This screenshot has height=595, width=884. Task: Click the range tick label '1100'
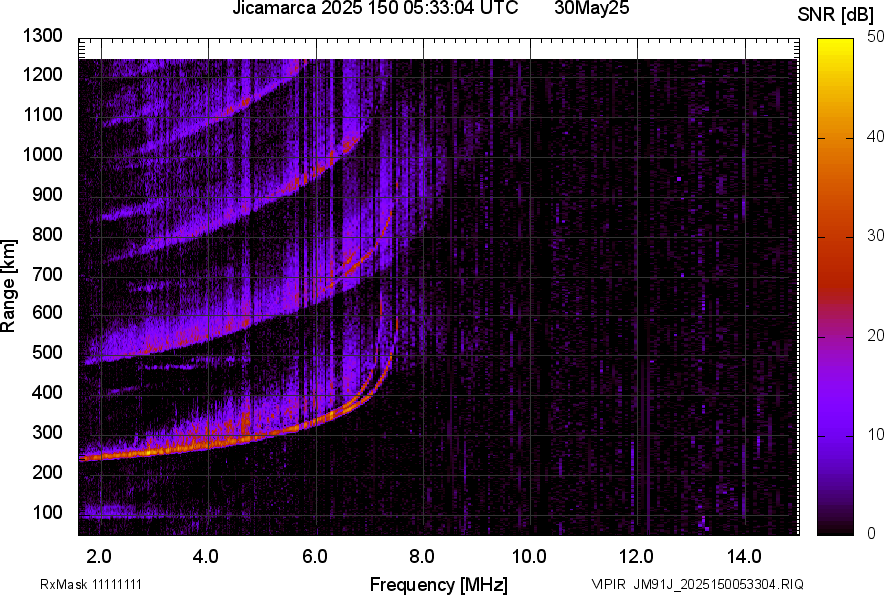(42, 114)
